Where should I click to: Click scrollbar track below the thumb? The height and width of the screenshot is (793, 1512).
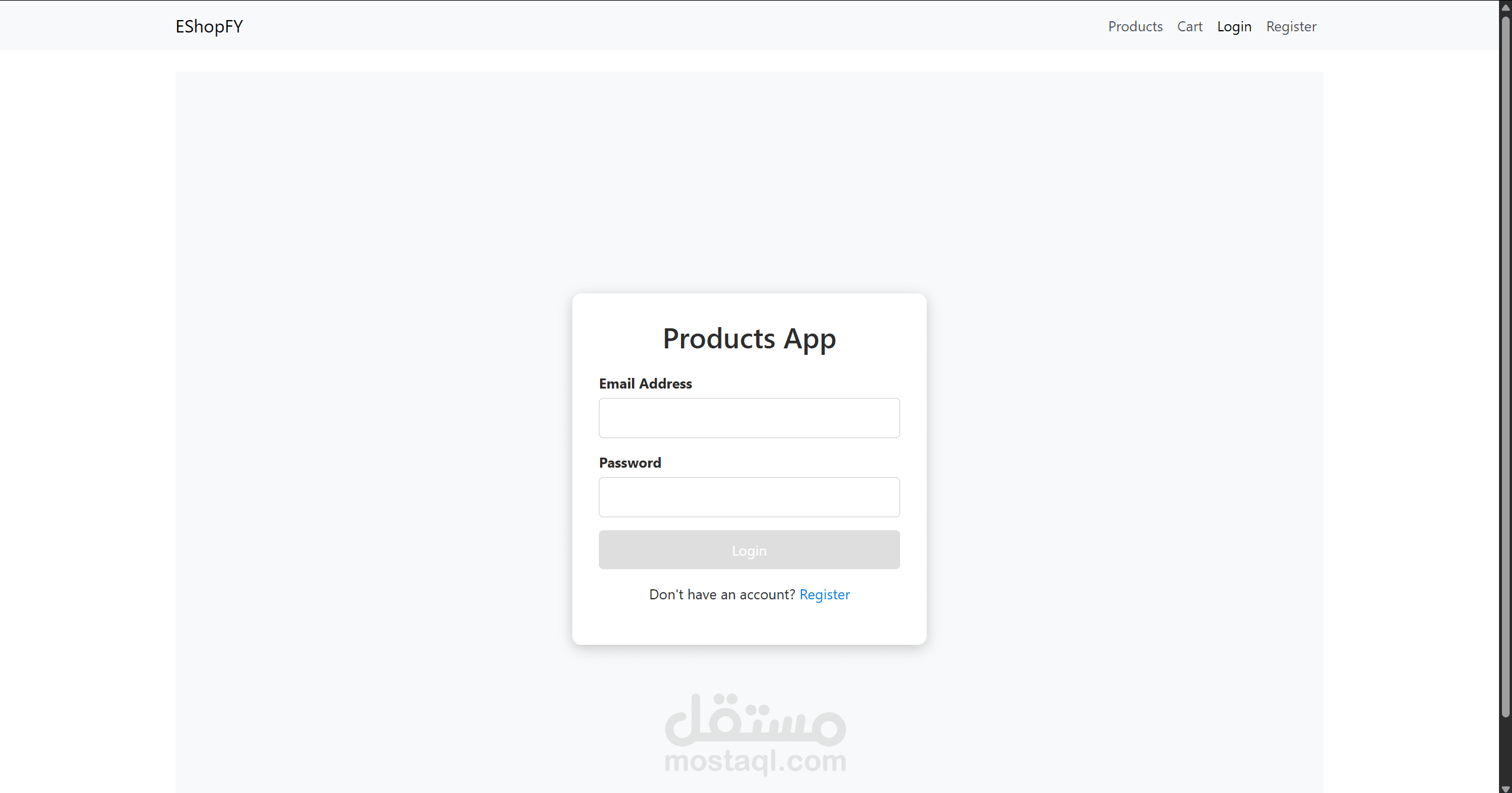pyautogui.click(x=1506, y=750)
